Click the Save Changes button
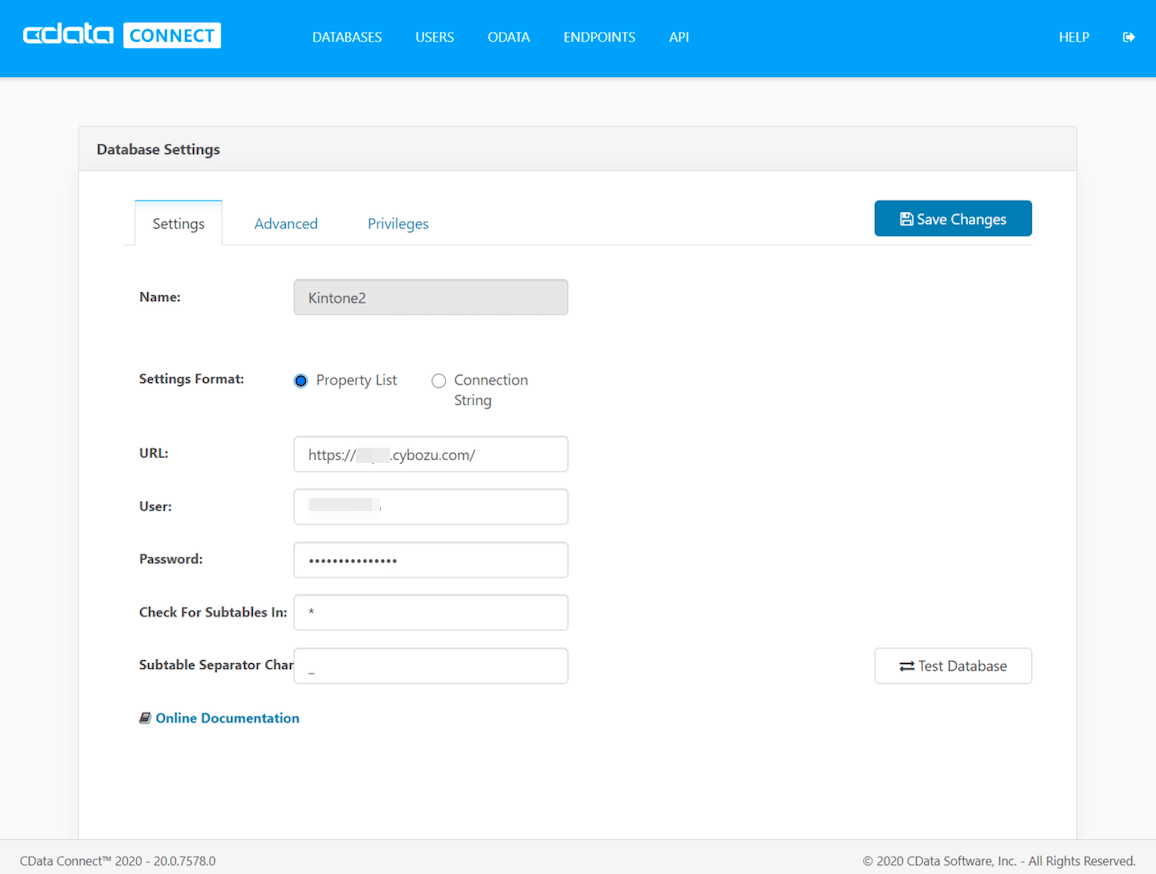This screenshot has width=1156, height=874. tap(953, 218)
